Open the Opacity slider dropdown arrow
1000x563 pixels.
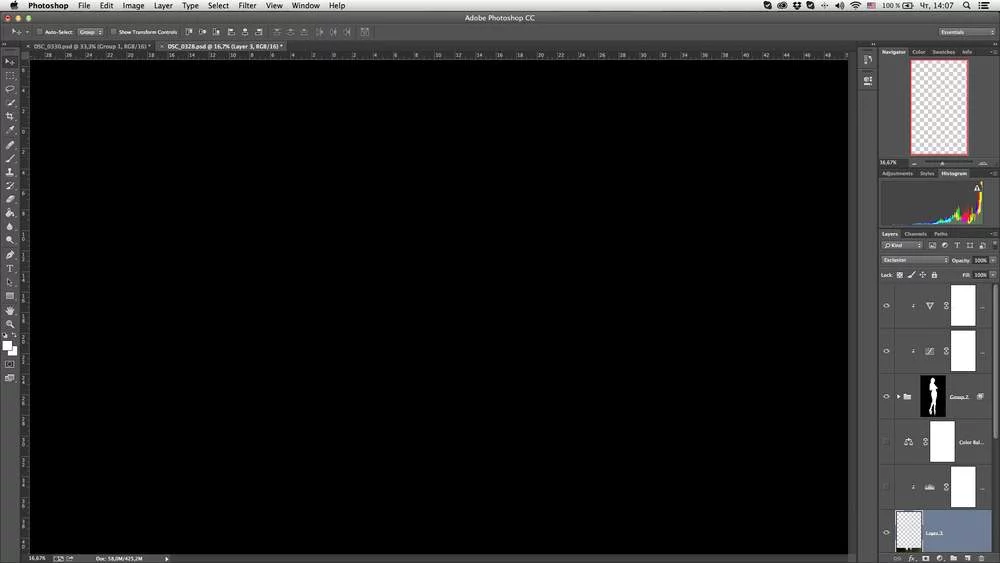pyautogui.click(x=993, y=260)
